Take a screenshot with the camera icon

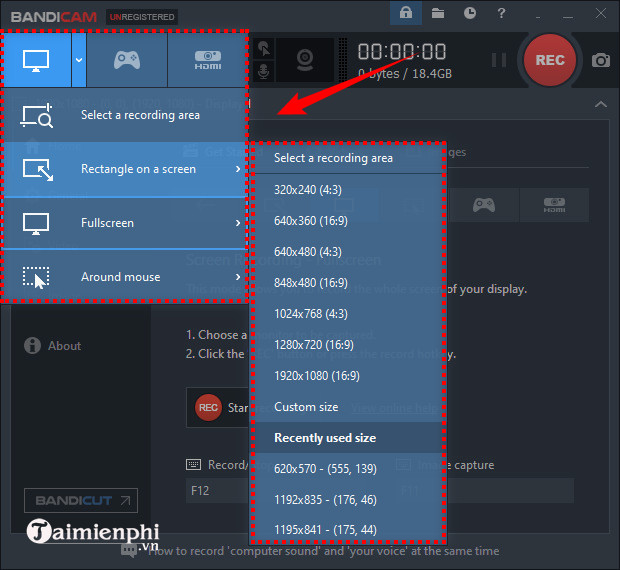[601, 60]
